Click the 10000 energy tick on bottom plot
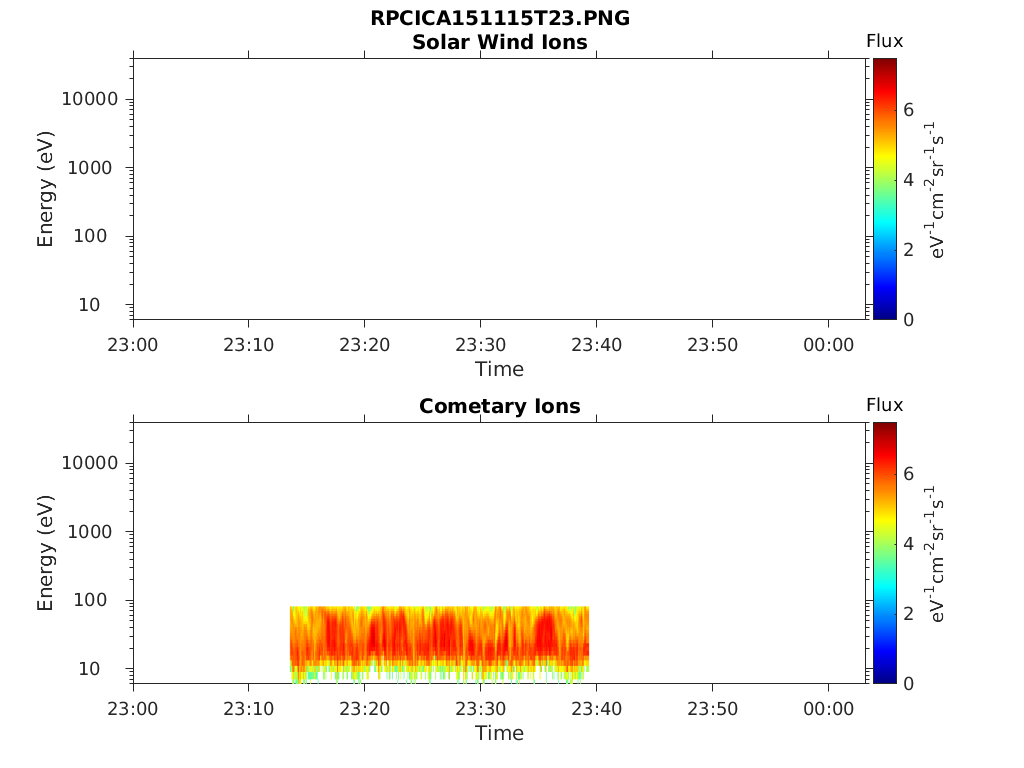 90,463
